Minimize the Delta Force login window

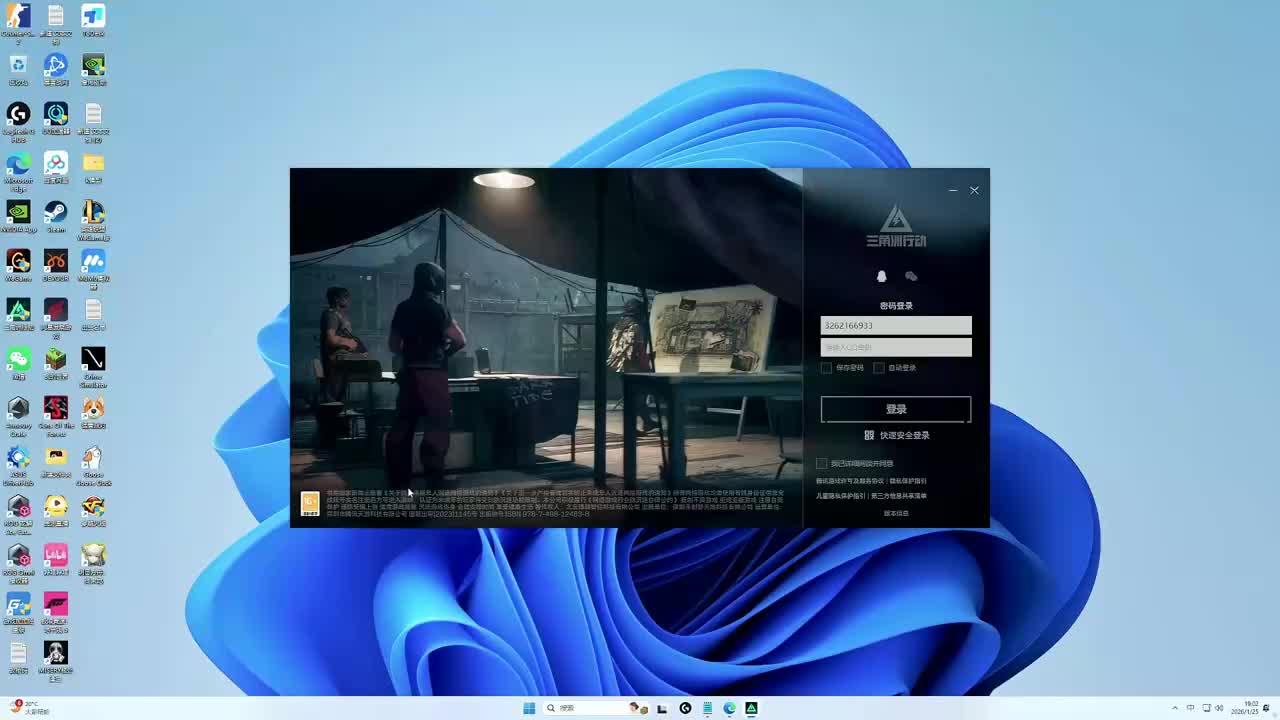(x=953, y=190)
